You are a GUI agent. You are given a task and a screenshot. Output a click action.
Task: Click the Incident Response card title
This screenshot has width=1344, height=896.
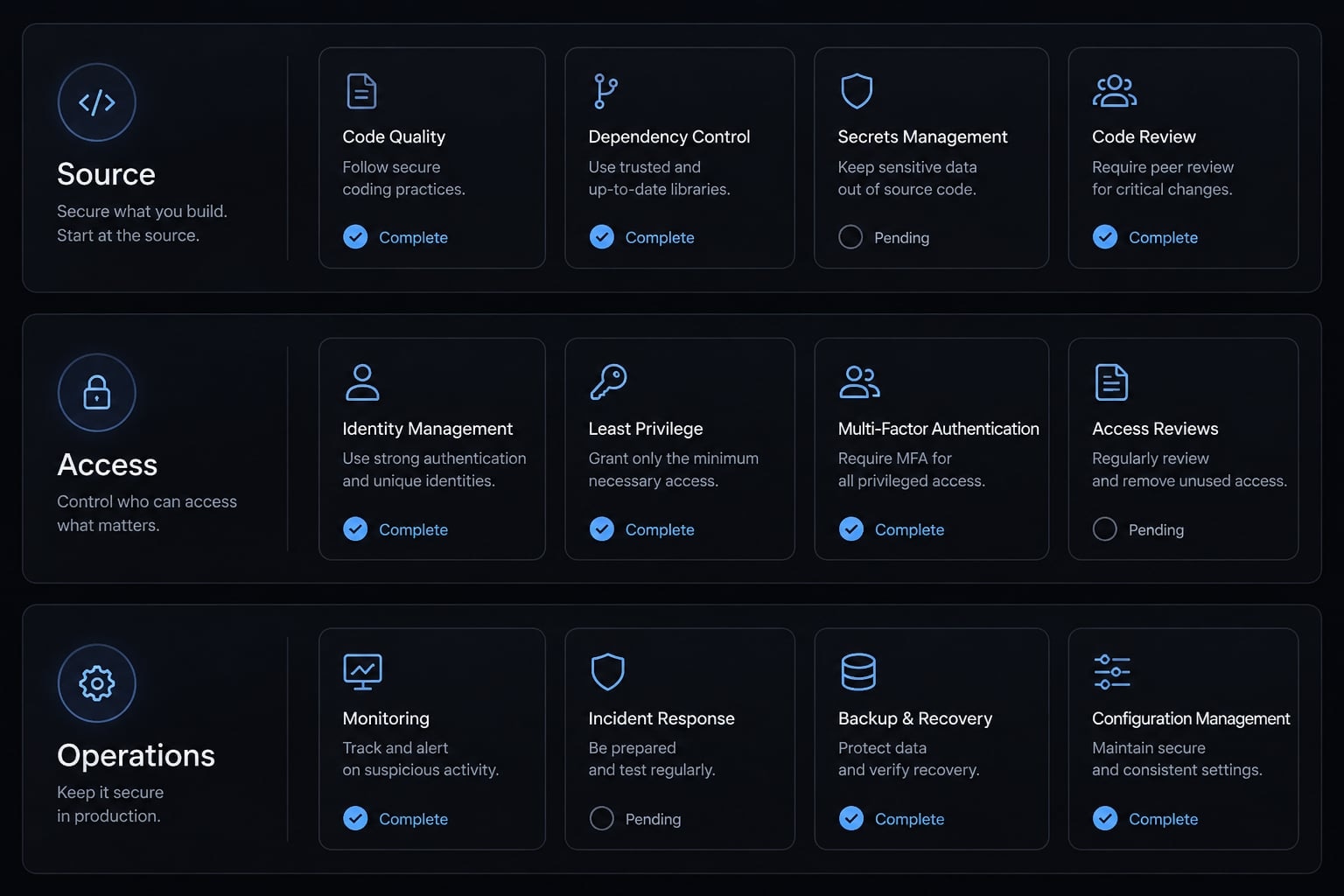coord(661,718)
